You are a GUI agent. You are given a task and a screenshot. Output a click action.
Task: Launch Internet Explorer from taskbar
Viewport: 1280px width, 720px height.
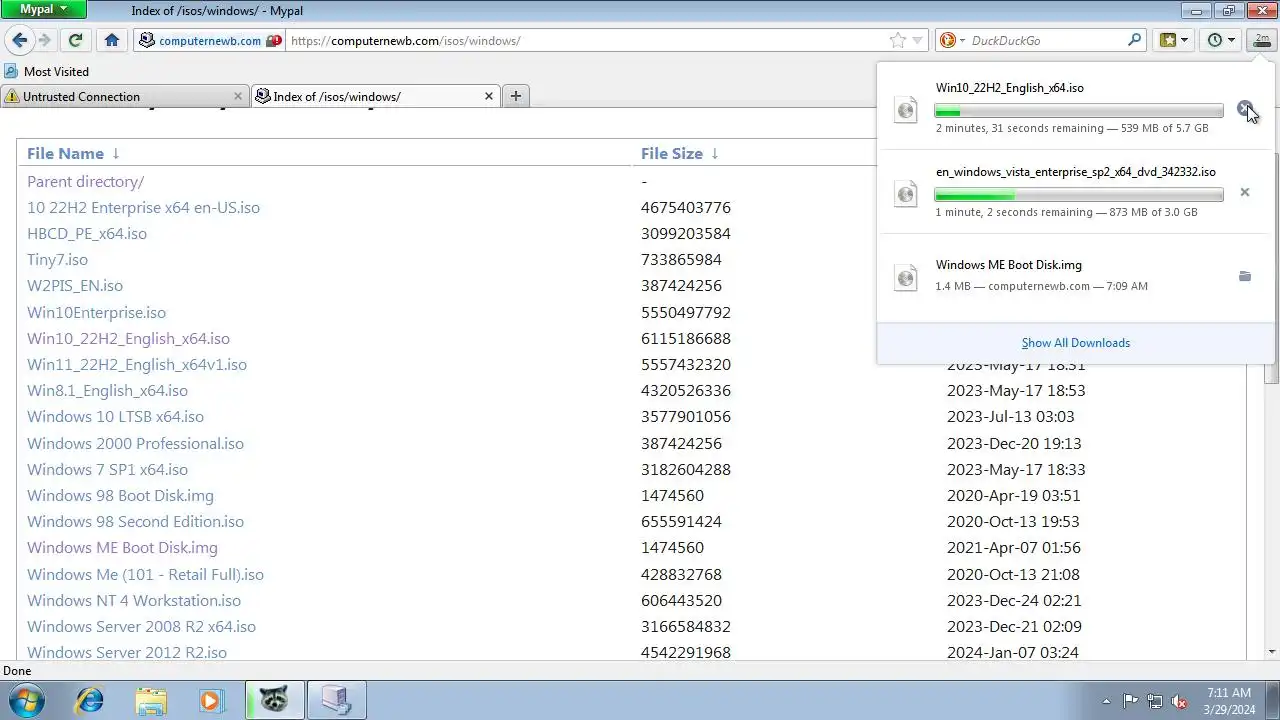coord(90,701)
